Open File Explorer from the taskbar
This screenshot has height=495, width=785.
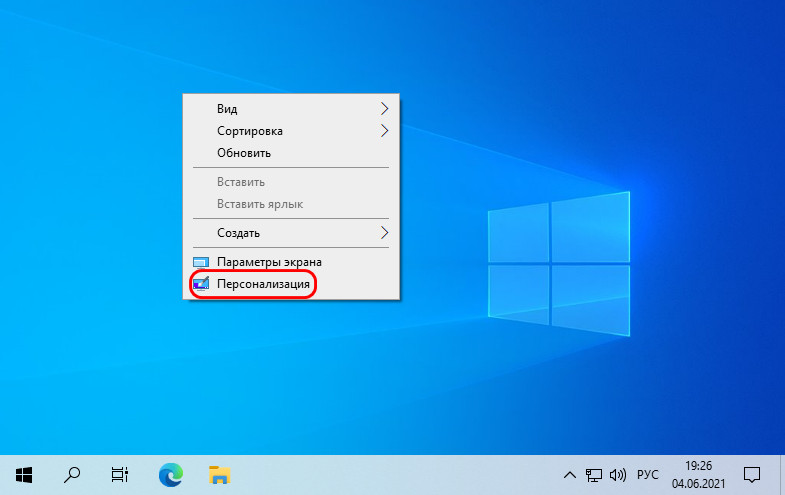(219, 474)
